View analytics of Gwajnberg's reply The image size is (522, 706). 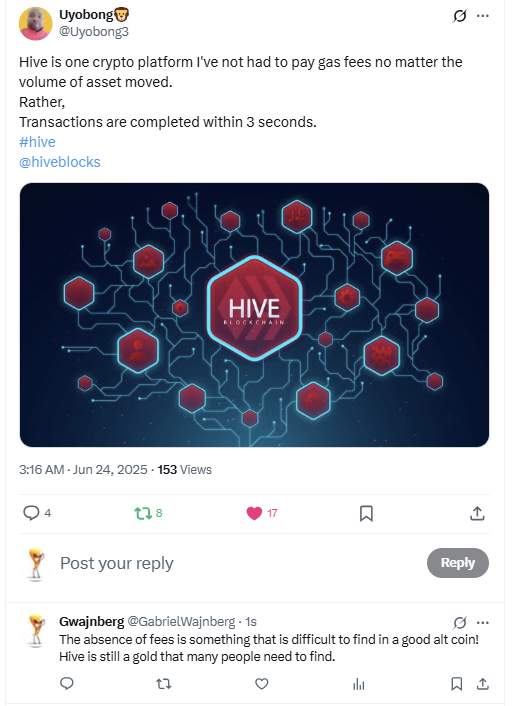(x=359, y=684)
